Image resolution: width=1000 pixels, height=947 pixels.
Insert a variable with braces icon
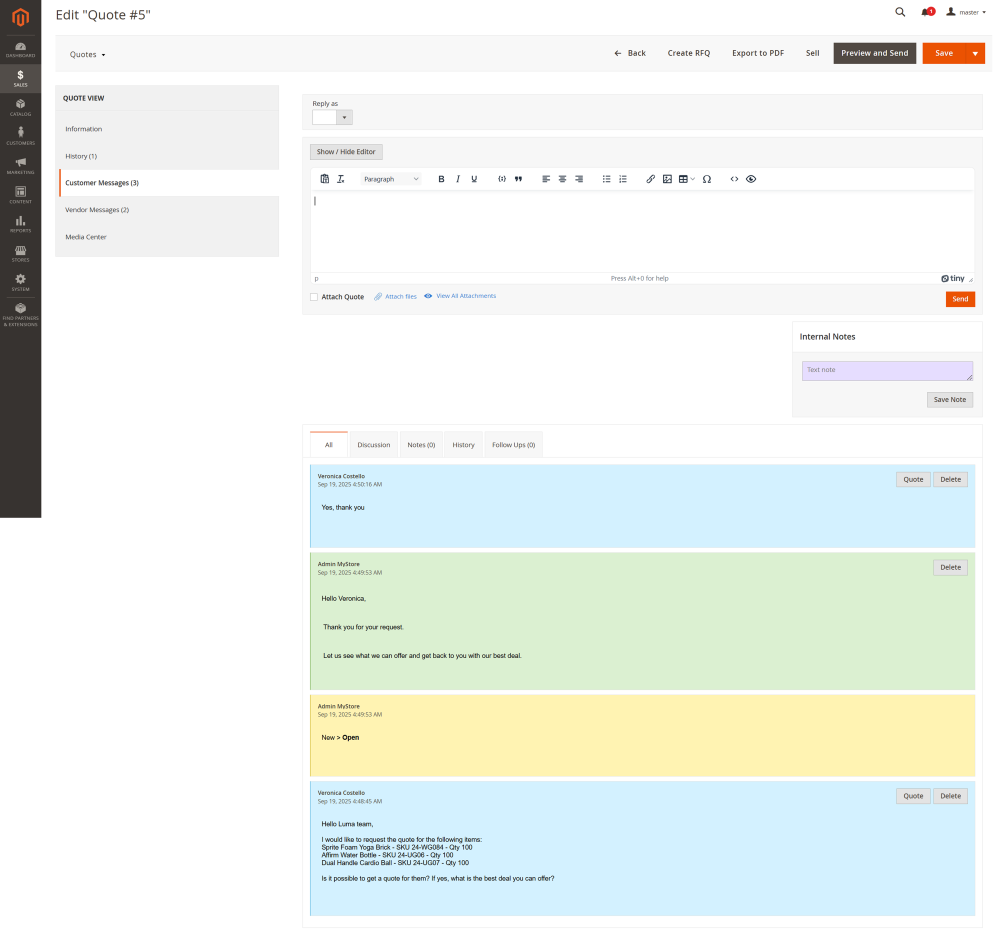(x=502, y=179)
